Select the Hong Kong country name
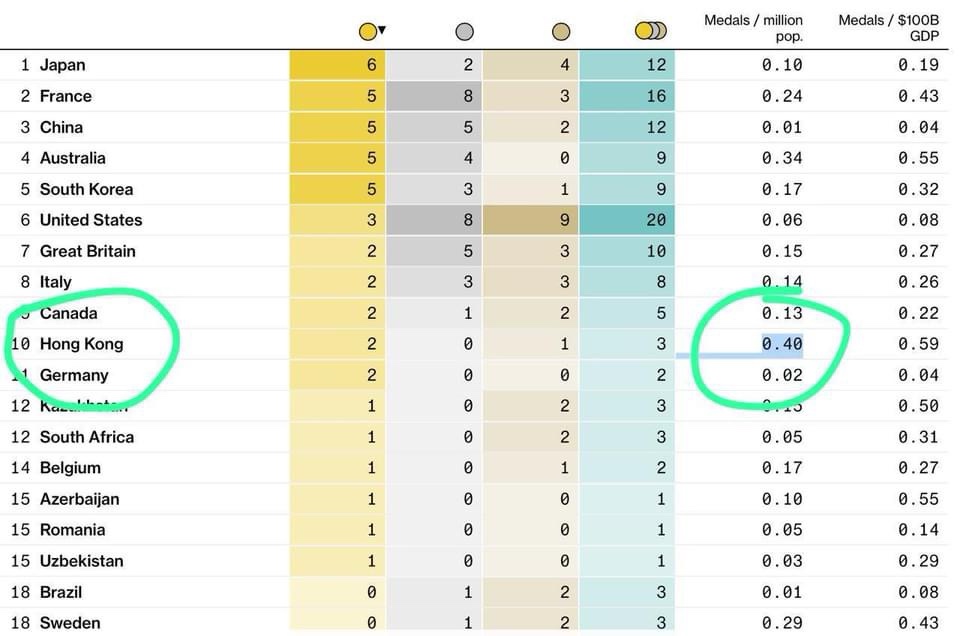 click(81, 344)
